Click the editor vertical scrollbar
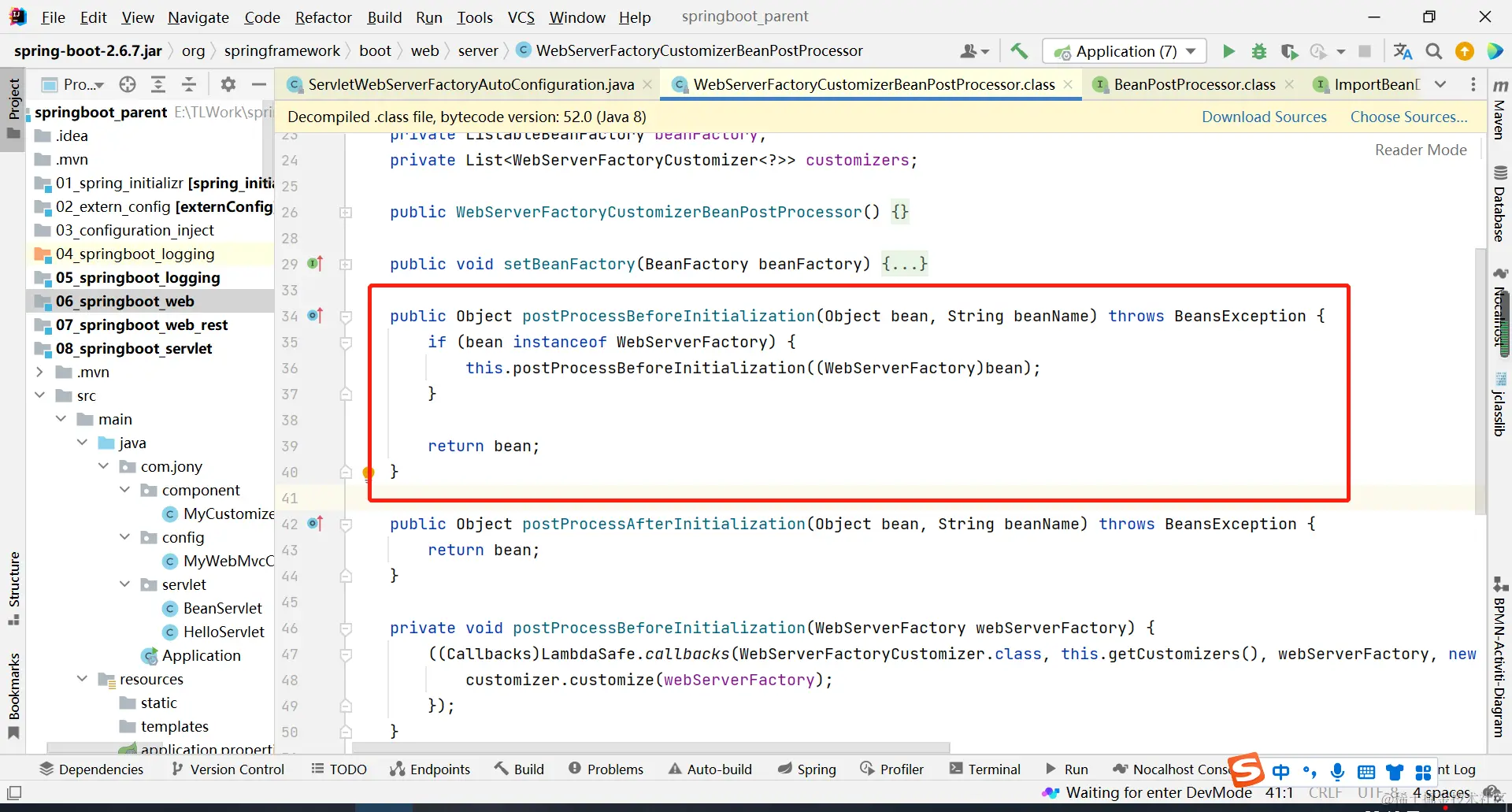The width and height of the screenshot is (1512, 812). click(x=1480, y=381)
